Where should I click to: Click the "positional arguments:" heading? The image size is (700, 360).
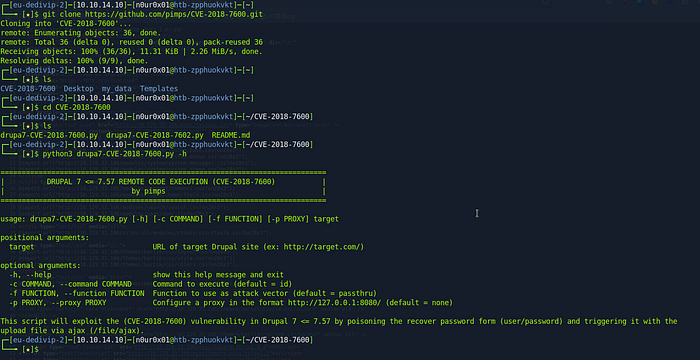[x=45, y=238]
